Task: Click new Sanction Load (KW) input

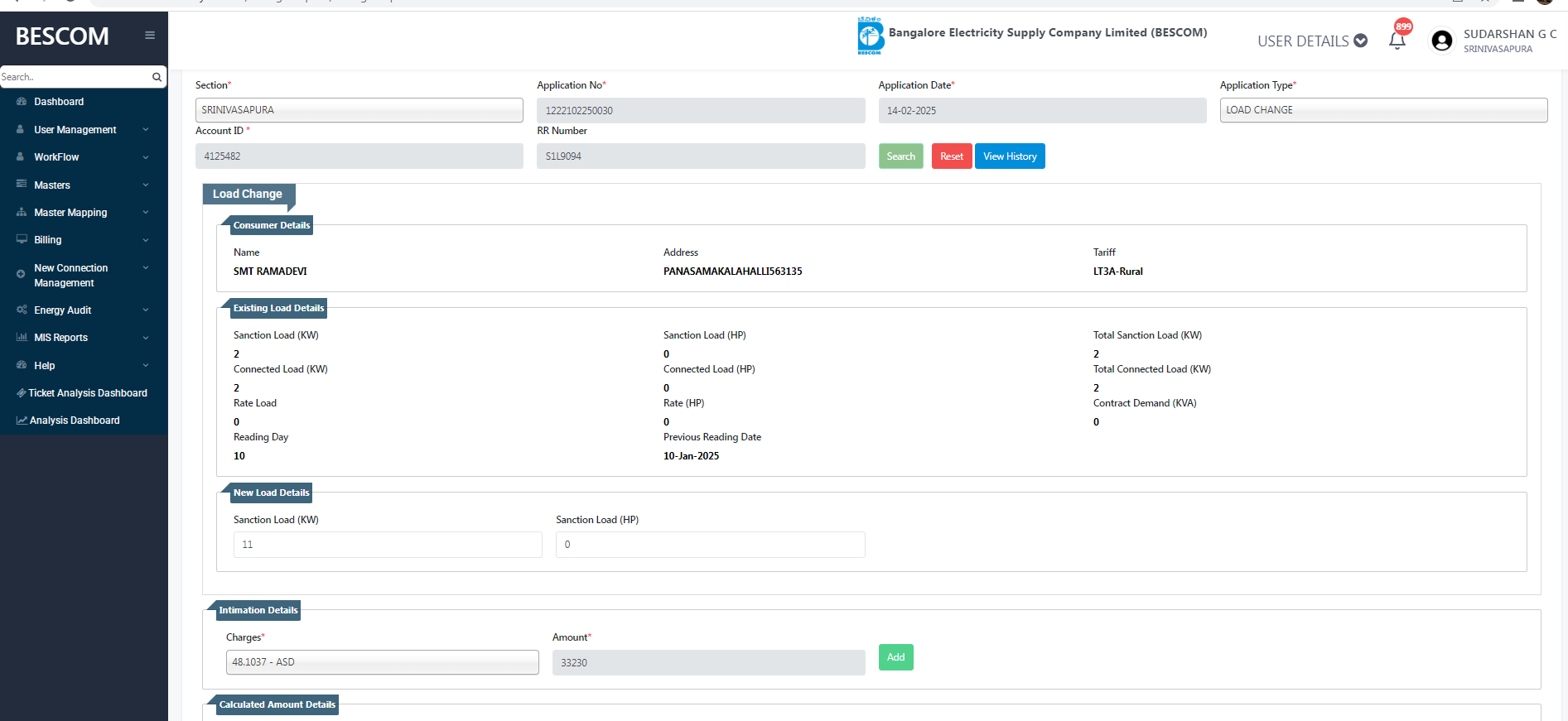Action: (x=388, y=545)
